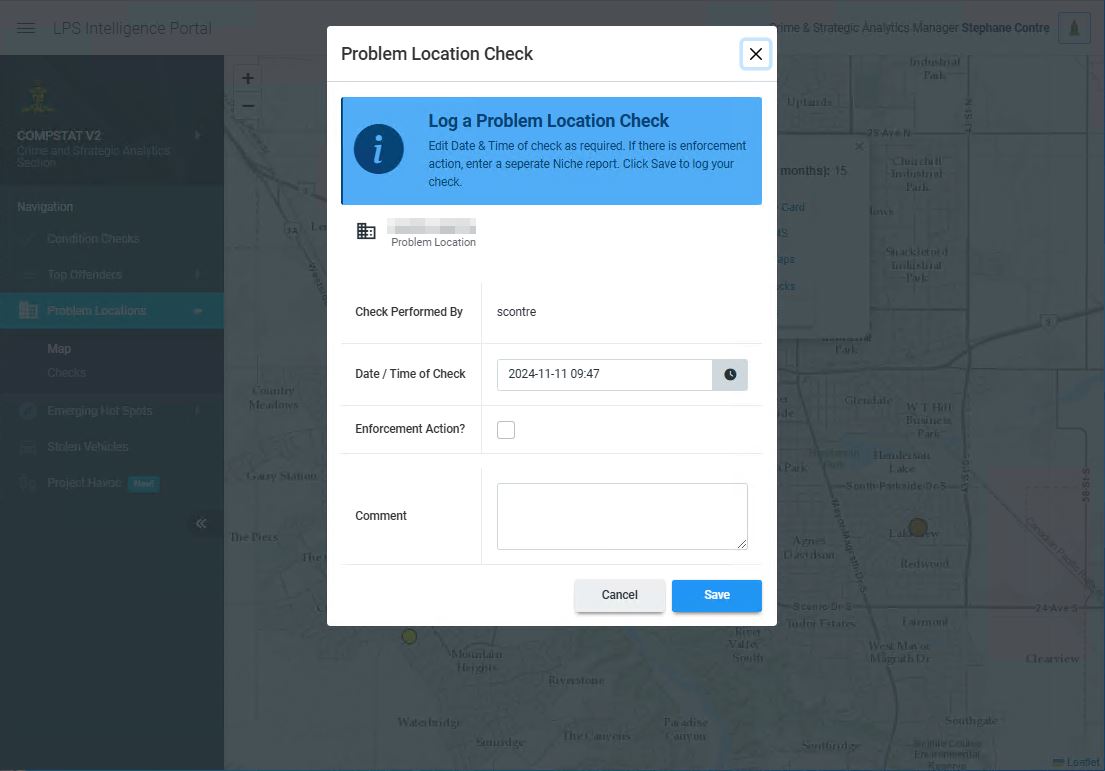
Task: Click the hamburger menu icon
Action: pyautogui.click(x=27, y=29)
